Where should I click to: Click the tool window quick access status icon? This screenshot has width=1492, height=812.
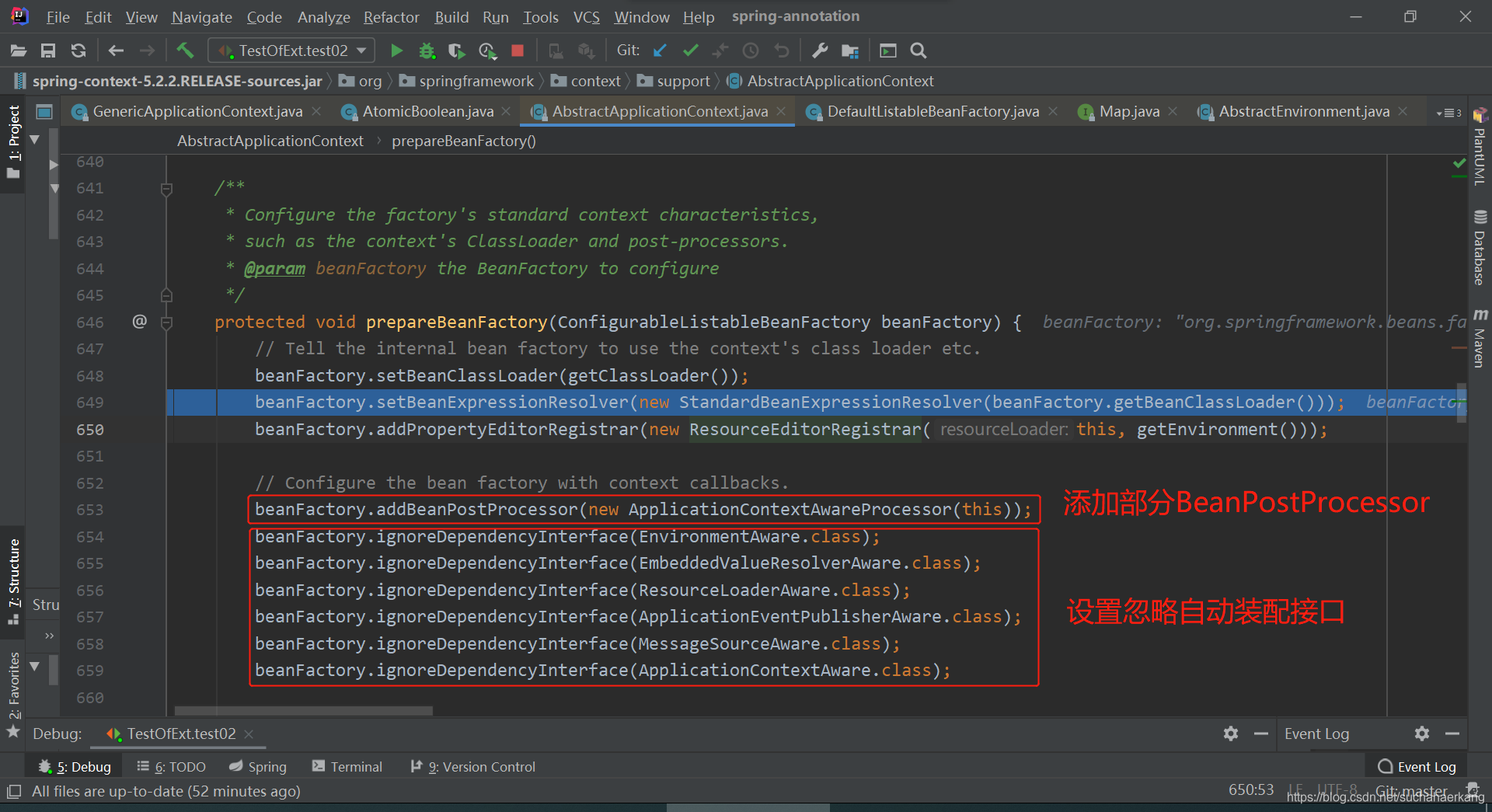[x=14, y=792]
